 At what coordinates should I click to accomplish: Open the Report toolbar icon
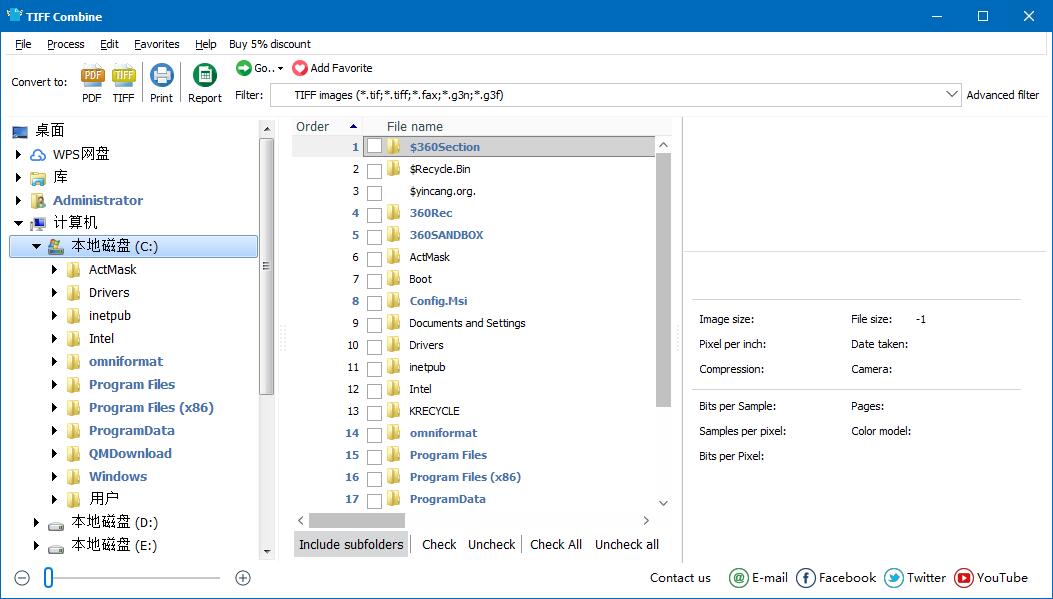coord(204,76)
